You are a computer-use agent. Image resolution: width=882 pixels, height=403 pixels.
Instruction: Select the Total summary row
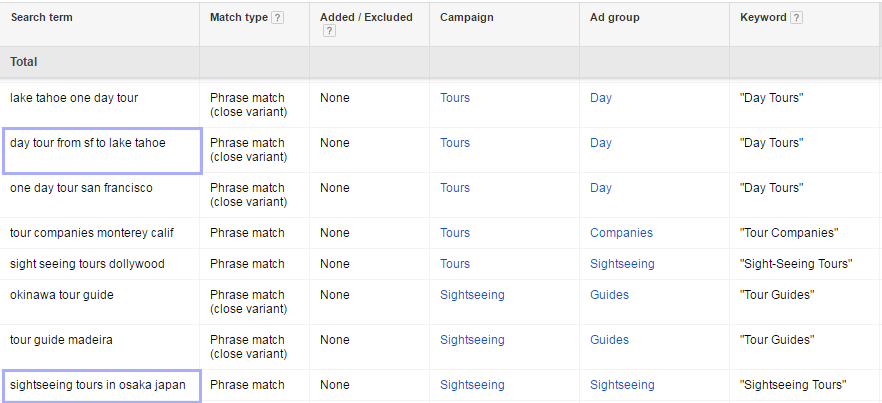click(x=441, y=62)
